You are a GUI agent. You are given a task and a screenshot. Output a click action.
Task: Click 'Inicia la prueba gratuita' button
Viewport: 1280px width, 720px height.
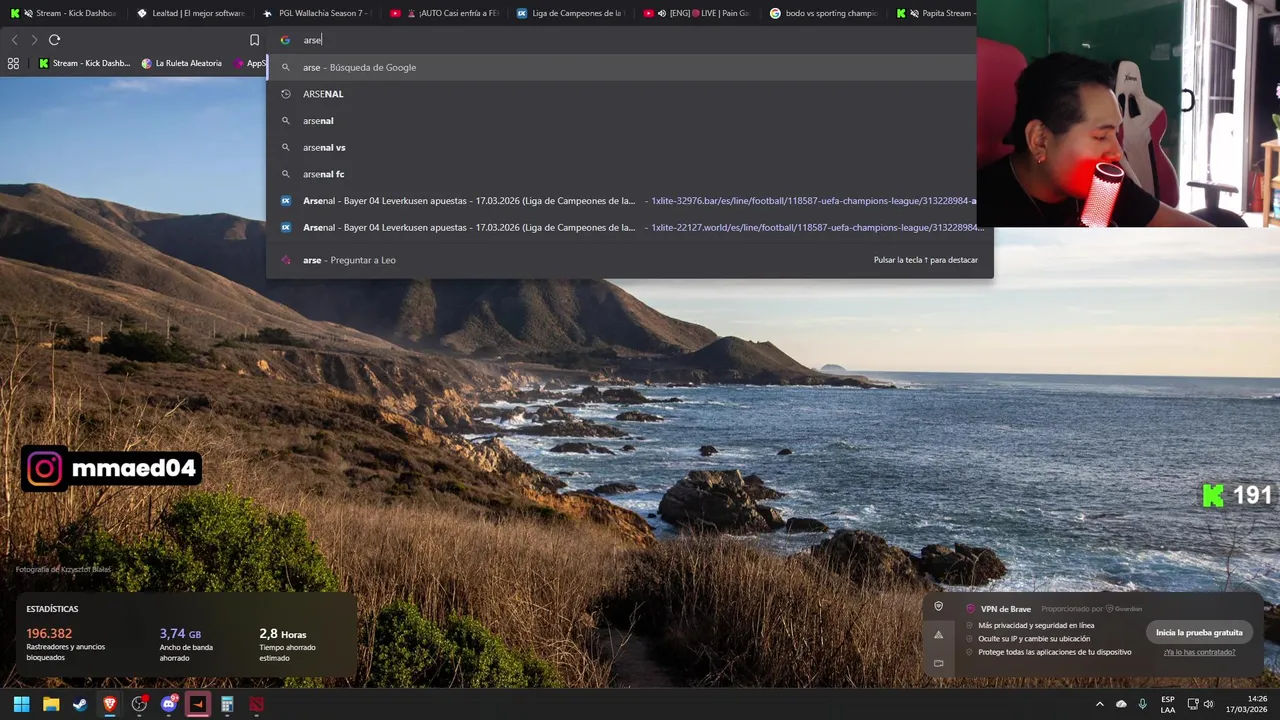tap(1199, 632)
